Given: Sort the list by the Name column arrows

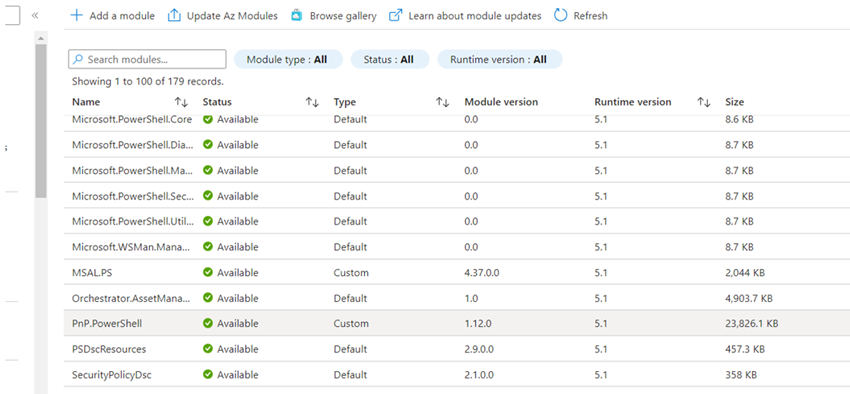Looking at the screenshot, I should coord(181,102).
